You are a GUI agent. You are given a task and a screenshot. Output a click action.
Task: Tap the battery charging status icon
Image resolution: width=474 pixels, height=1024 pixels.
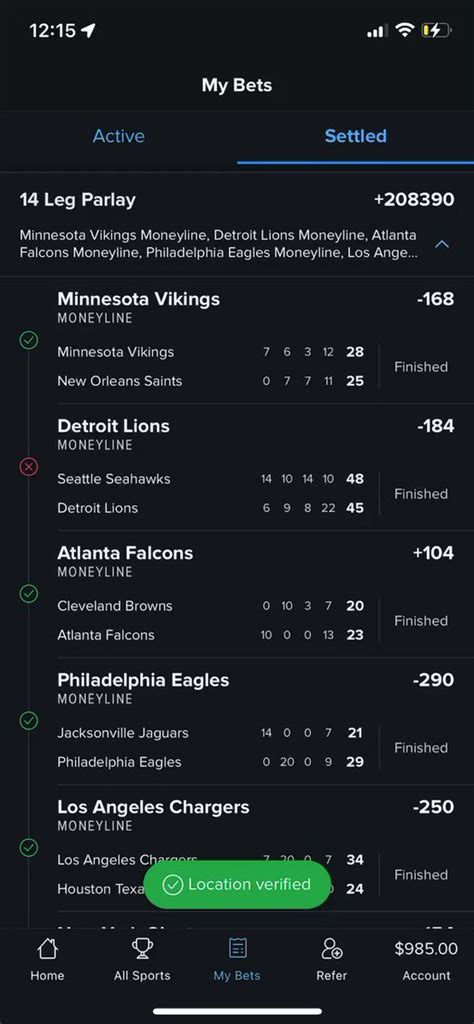(436, 30)
